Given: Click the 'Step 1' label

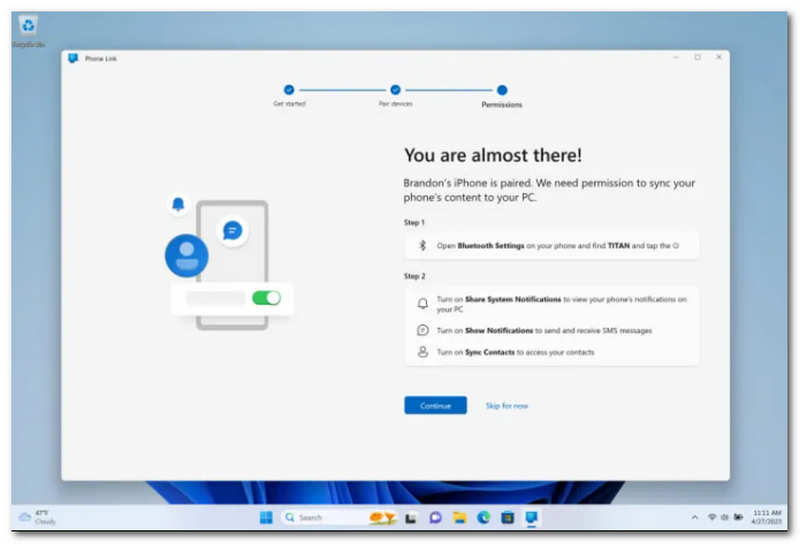Looking at the screenshot, I should pyautogui.click(x=414, y=222).
